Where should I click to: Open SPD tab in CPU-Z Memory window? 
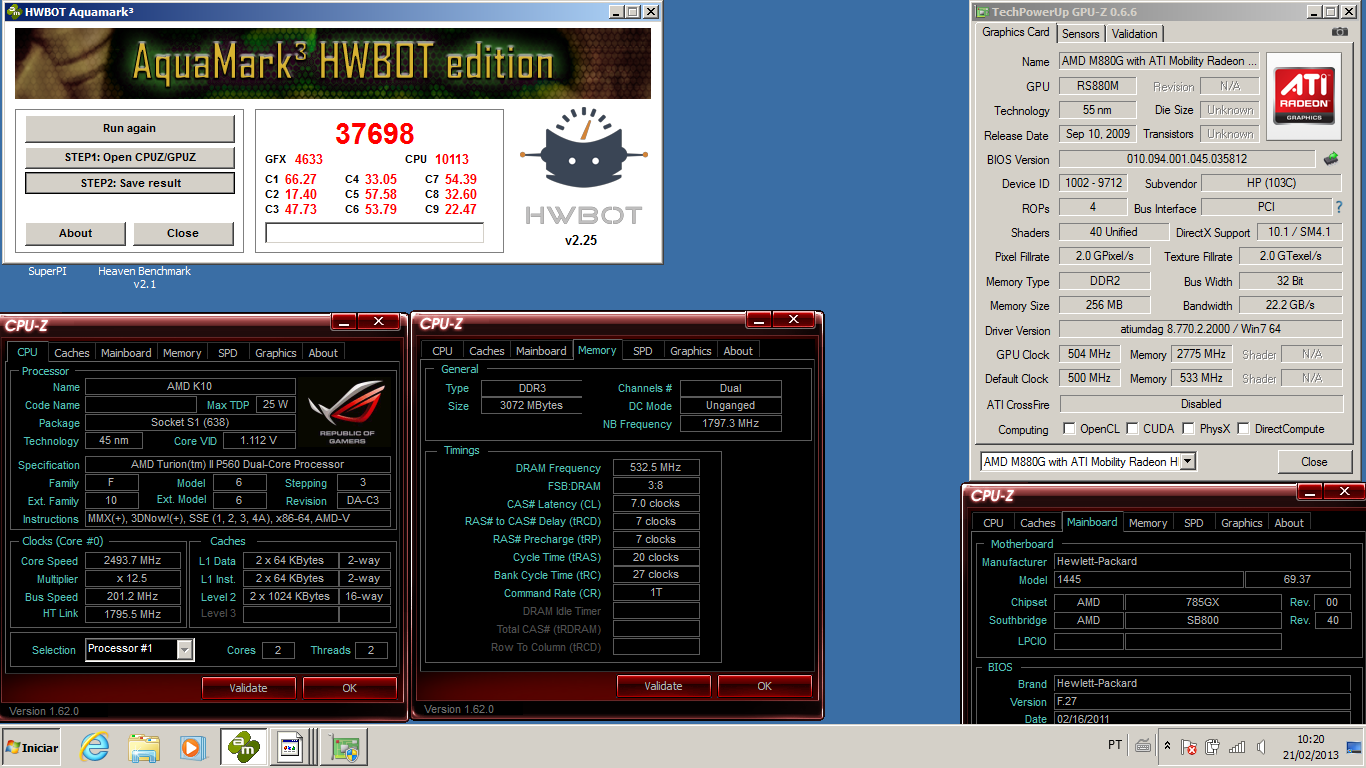point(642,351)
